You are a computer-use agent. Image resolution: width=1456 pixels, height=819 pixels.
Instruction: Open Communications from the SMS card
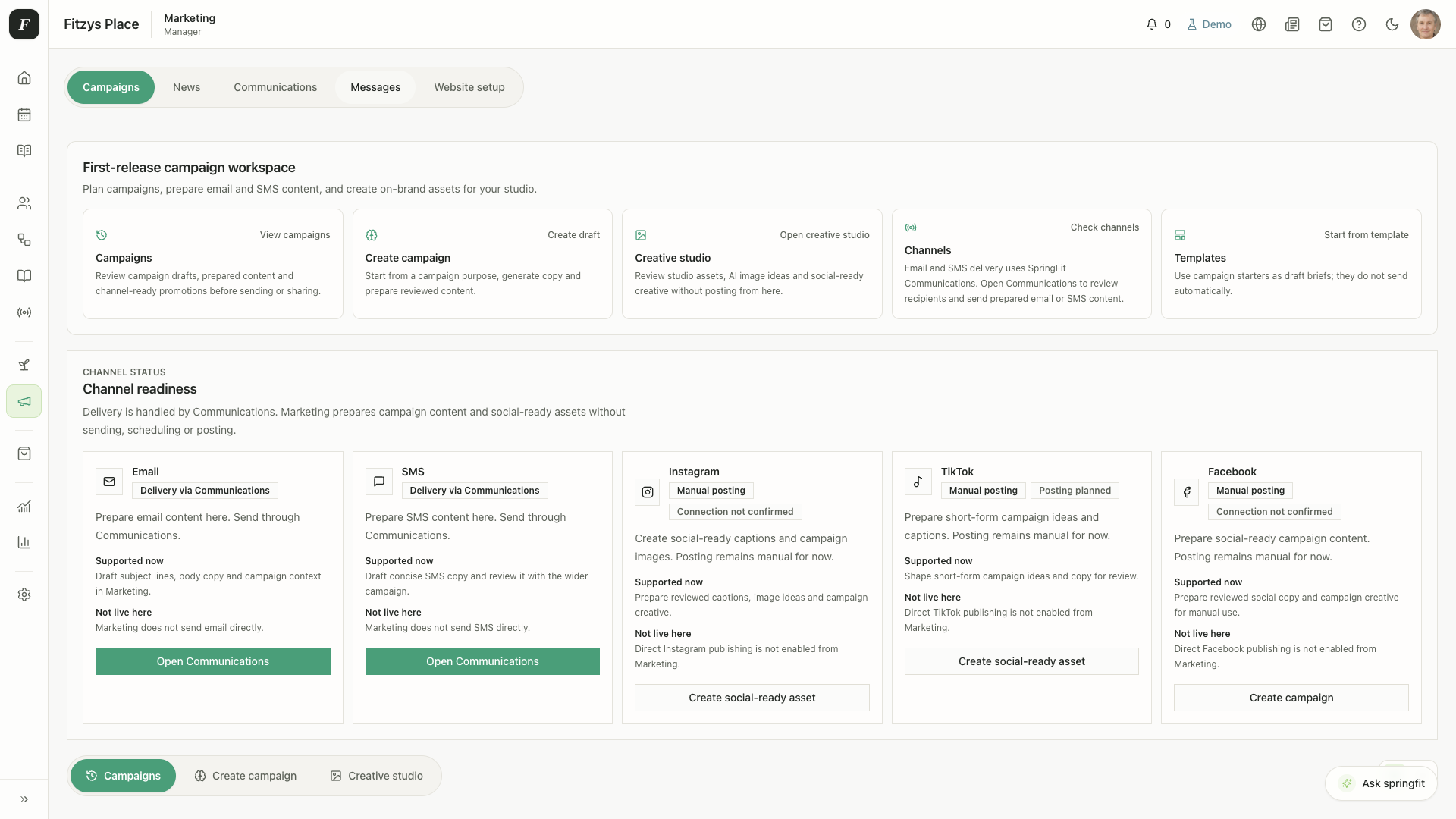click(482, 661)
